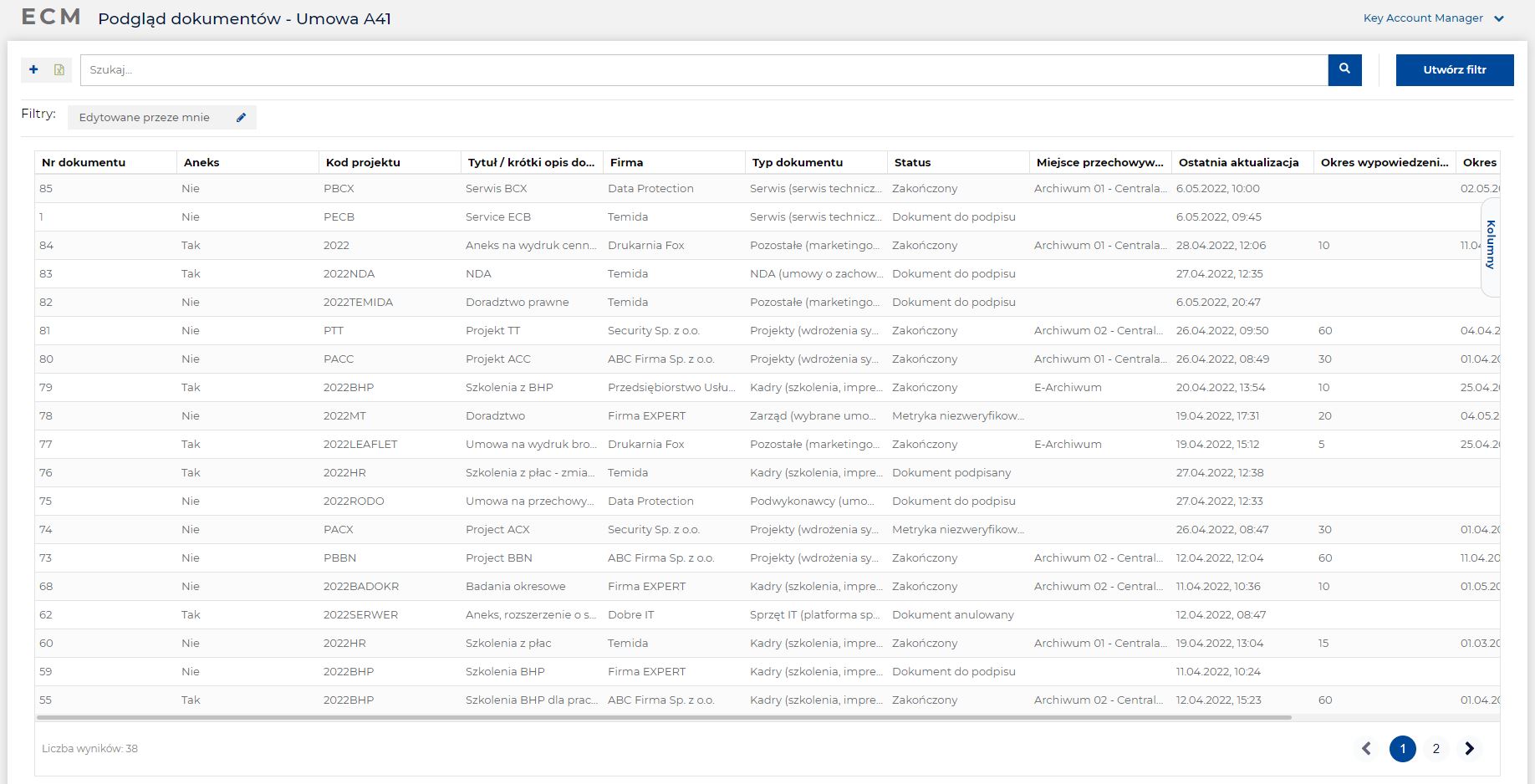1535x784 pixels.
Task: Sort by 'Miejsce przechowyw...' column header
Action: (1100, 162)
